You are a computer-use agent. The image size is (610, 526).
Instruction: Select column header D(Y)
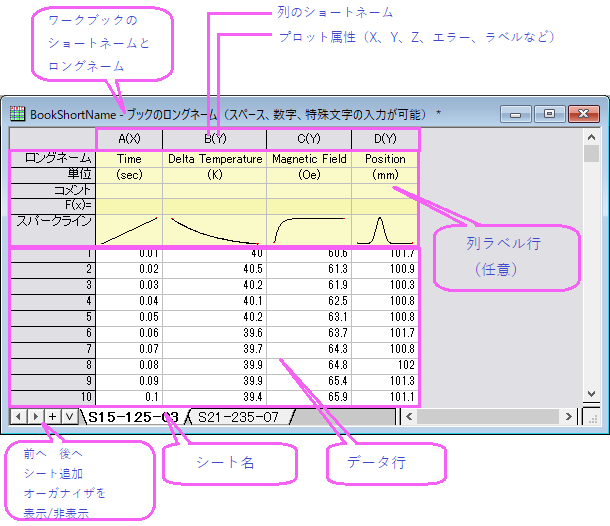point(385,139)
